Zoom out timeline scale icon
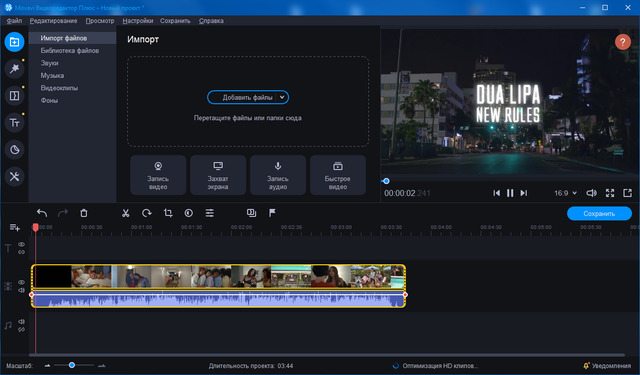The height and width of the screenshot is (375, 640). click(47, 366)
